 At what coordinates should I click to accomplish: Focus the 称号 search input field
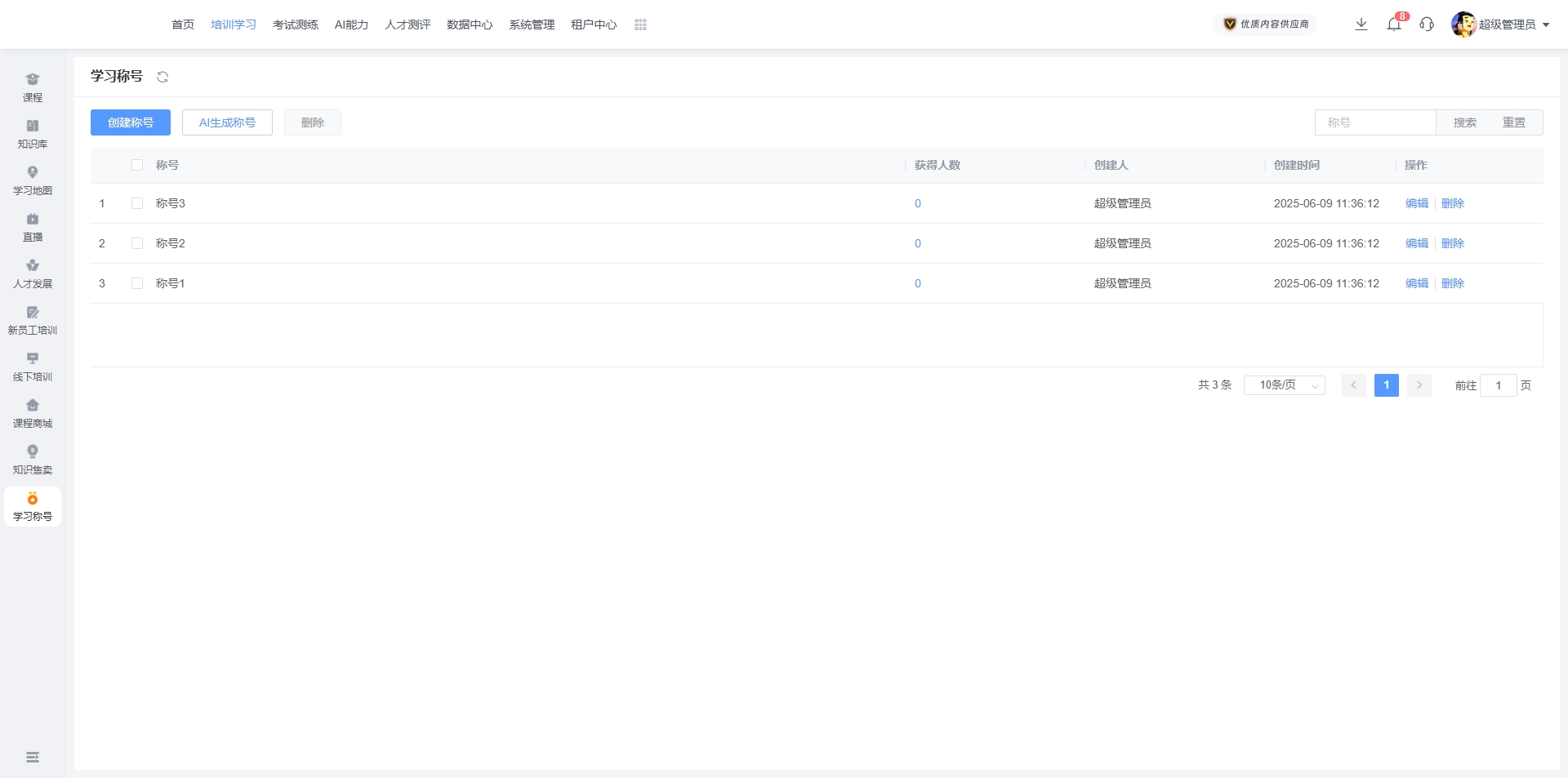(x=1375, y=122)
